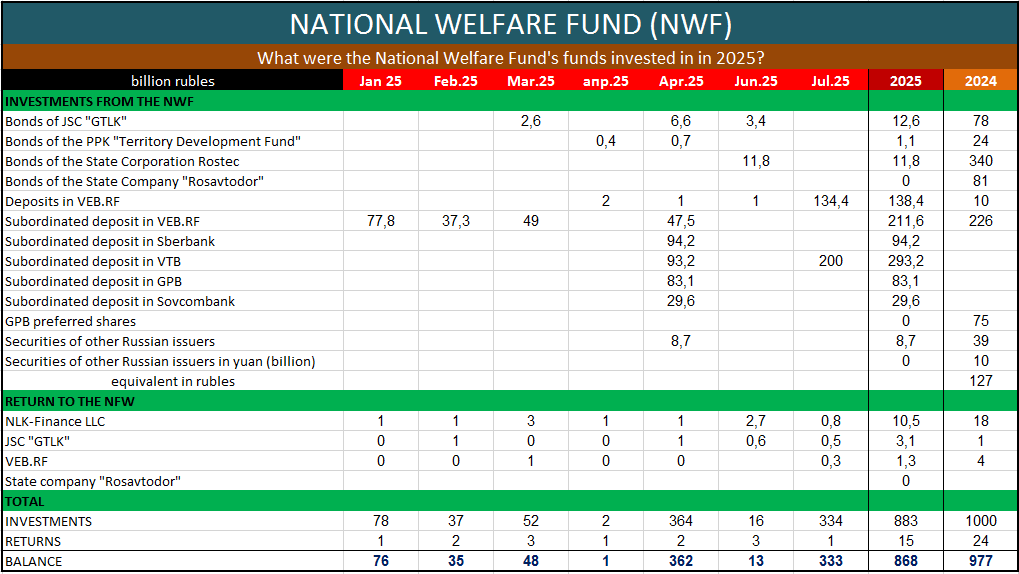Select the bold 977 balance for 2024
The height and width of the screenshot is (574, 1019).
coord(981,561)
